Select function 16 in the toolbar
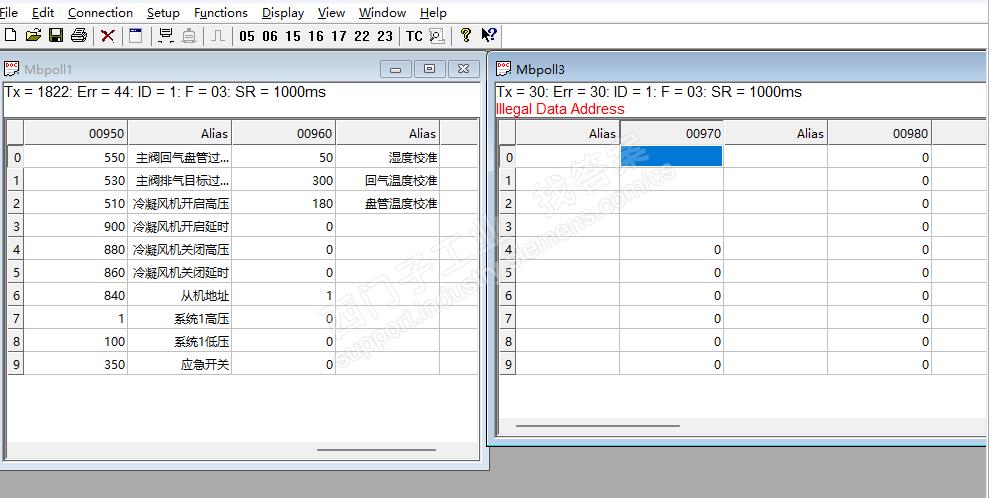Viewport: 989px width, 498px height. pyautogui.click(x=316, y=36)
